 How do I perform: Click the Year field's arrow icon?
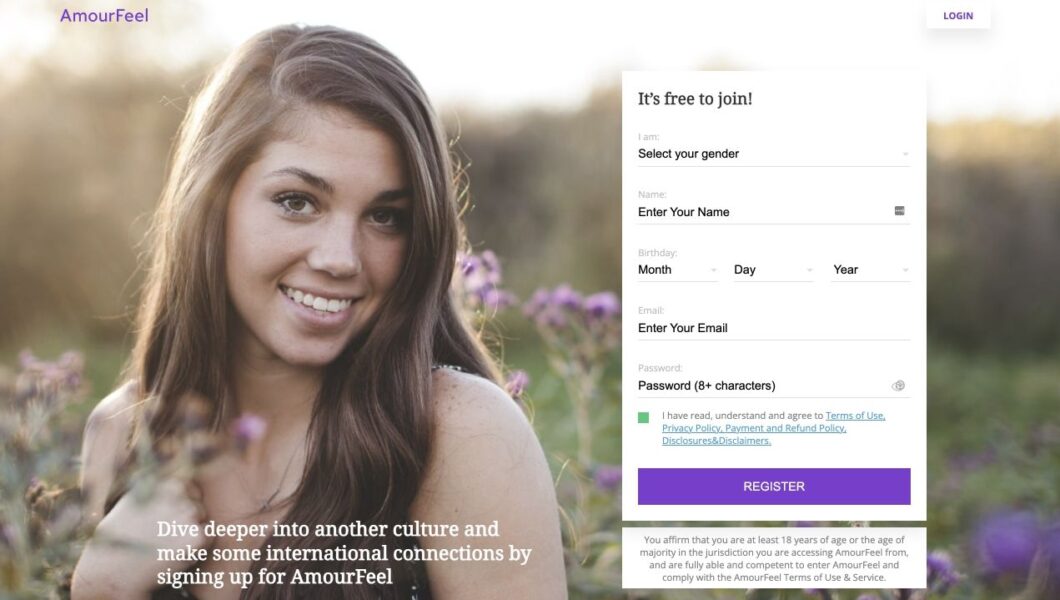point(905,270)
